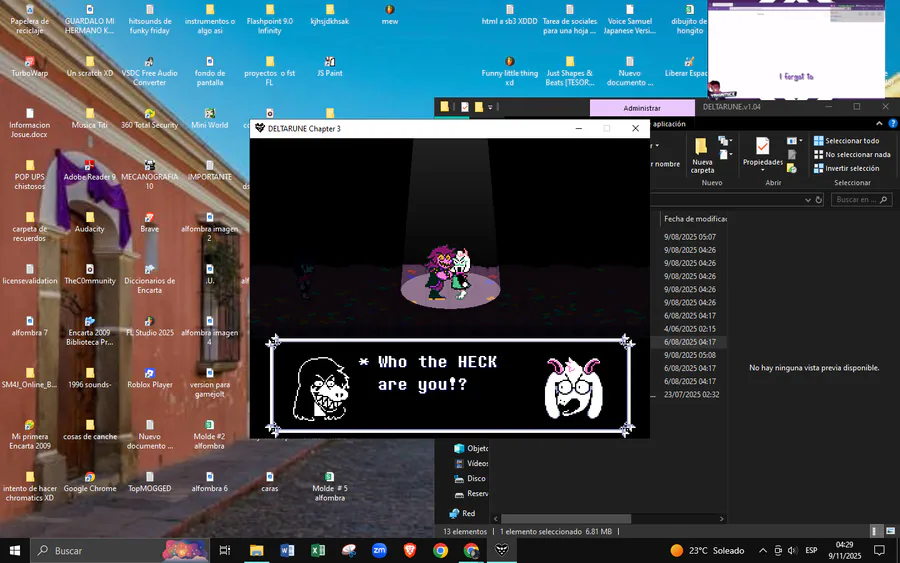900x563 pixels.
Task: Select the 360 Total Security desktop icon
Action: pyautogui.click(x=149, y=118)
